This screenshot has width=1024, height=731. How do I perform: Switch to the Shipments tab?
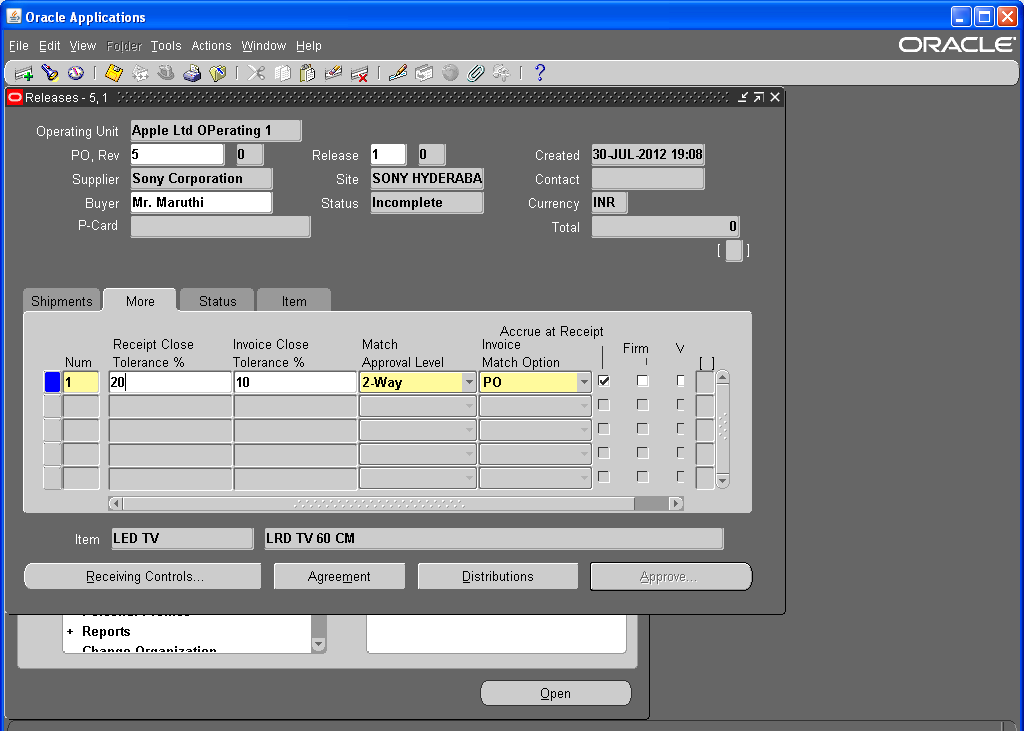[62, 301]
